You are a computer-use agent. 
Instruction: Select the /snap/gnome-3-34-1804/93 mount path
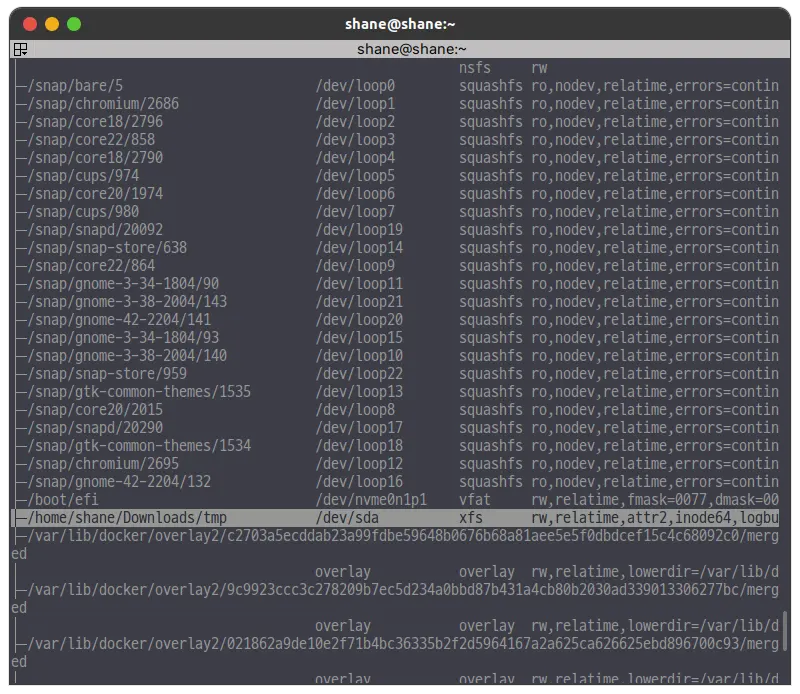123,338
